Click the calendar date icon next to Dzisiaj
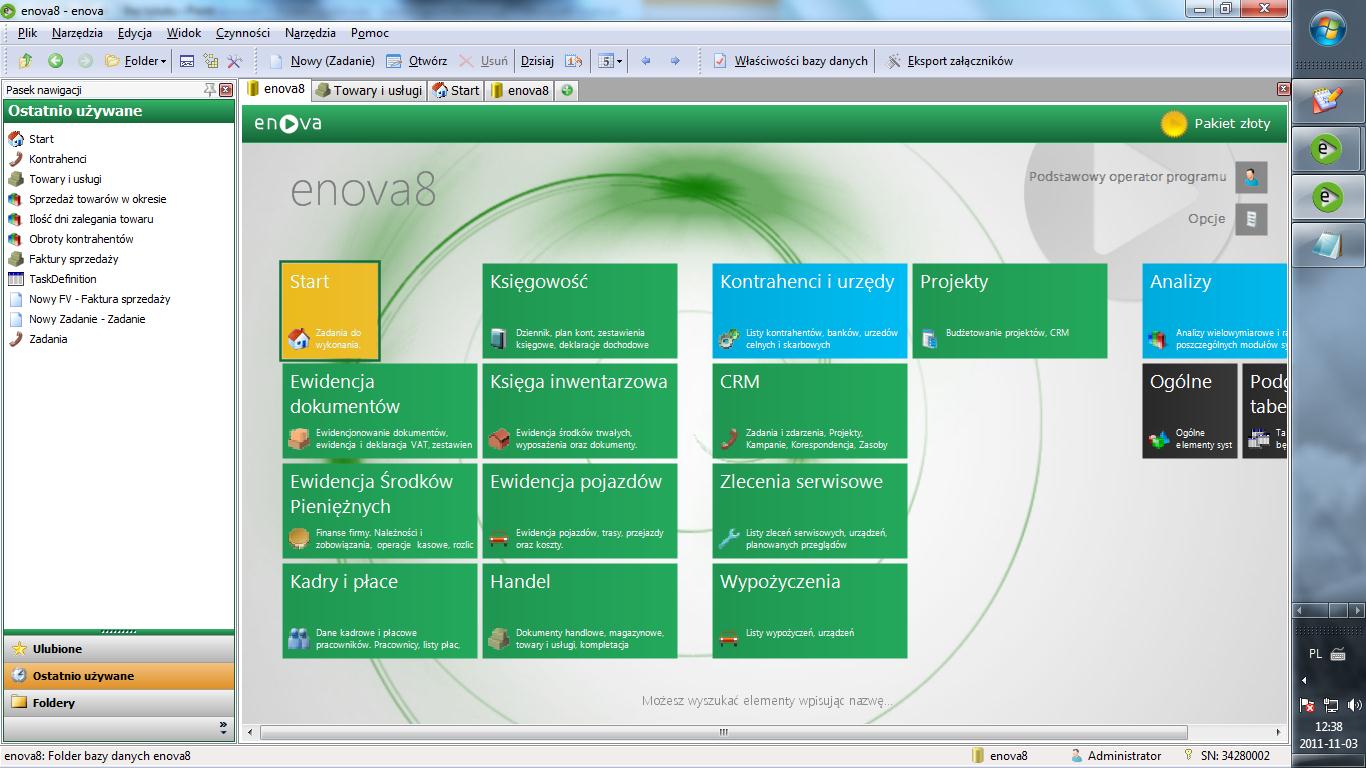 tap(573, 61)
